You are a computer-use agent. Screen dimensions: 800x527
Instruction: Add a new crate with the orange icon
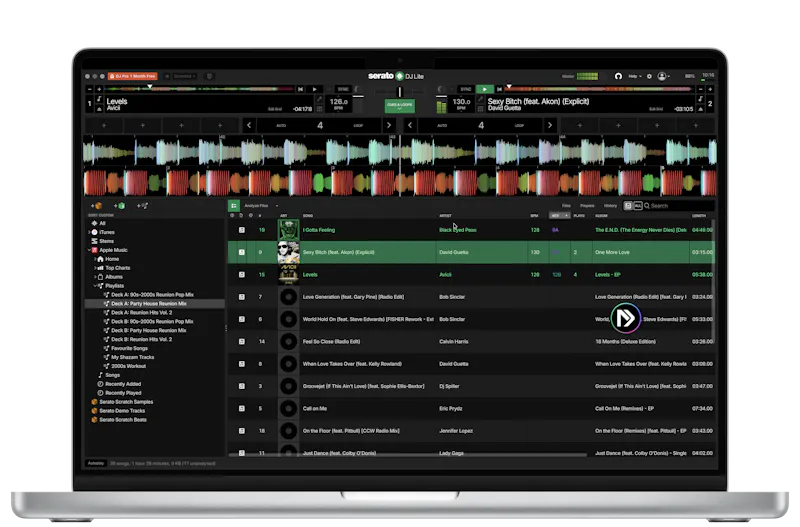tap(96, 206)
